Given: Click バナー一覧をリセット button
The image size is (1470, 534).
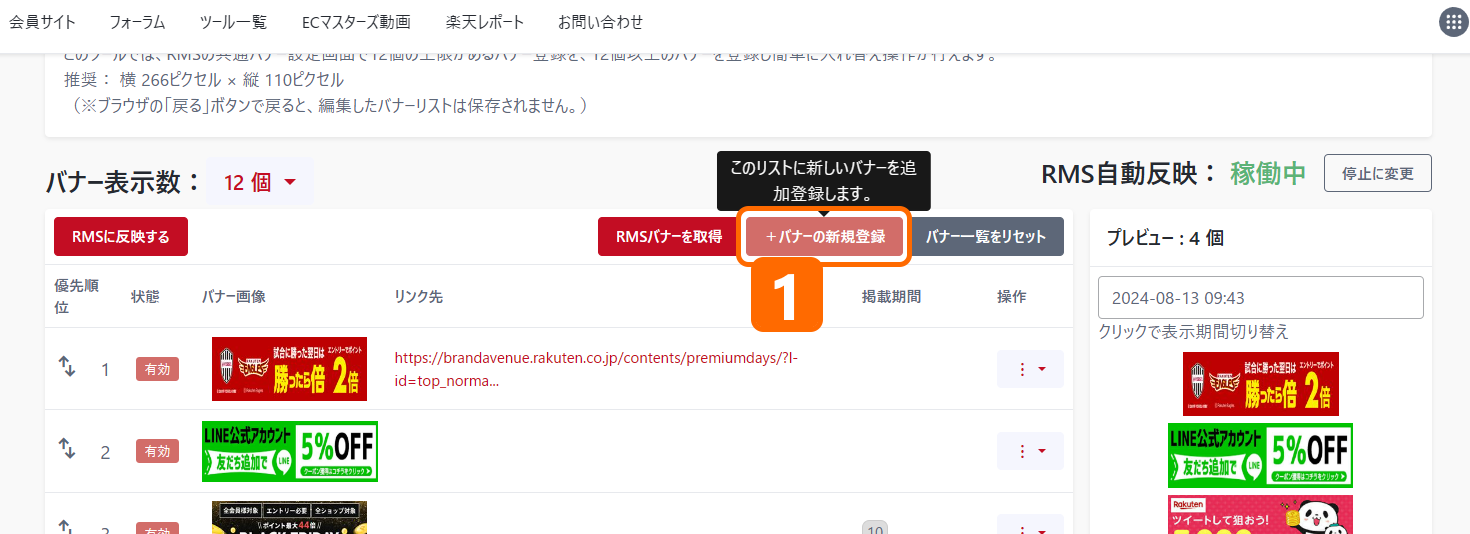Looking at the screenshot, I should (986, 237).
